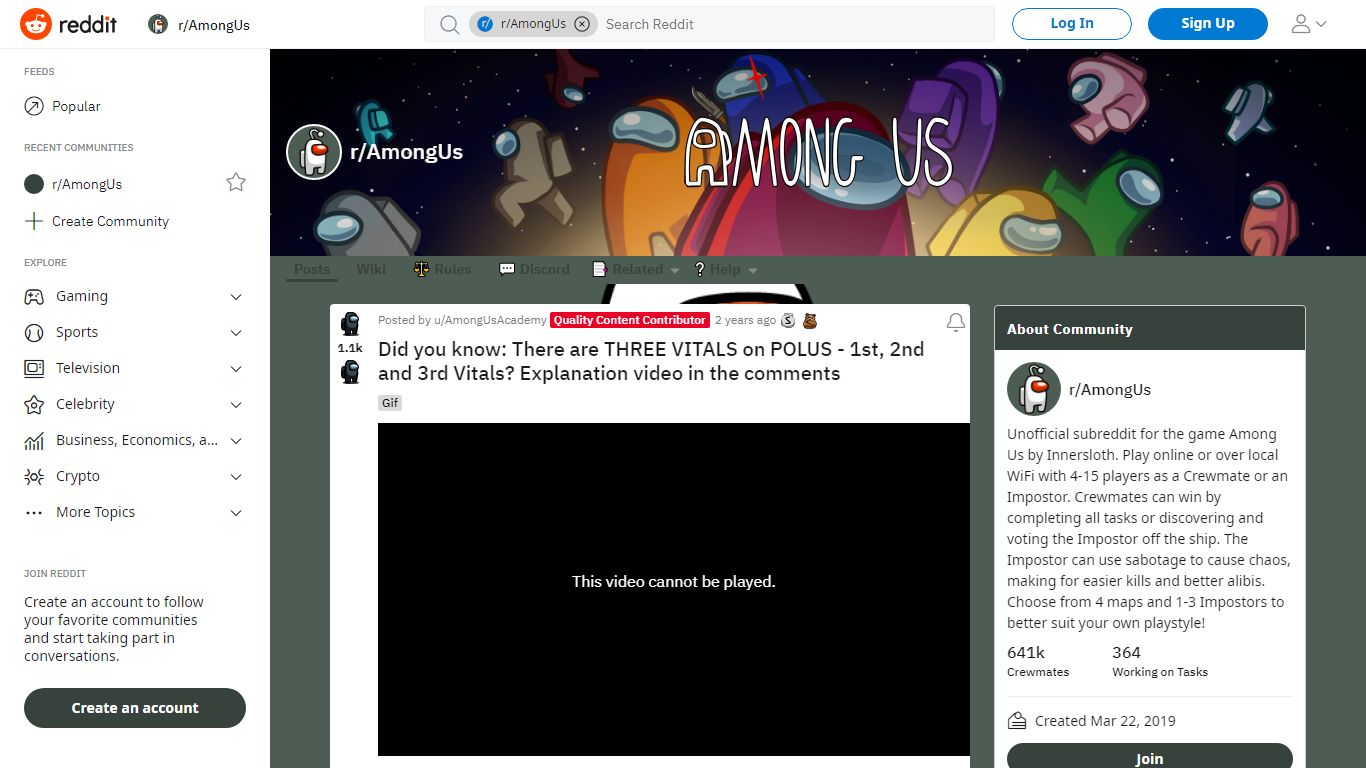Screen dimensions: 1366x768
Task: Expand the Gaming topic chevron
Action: 236,297
